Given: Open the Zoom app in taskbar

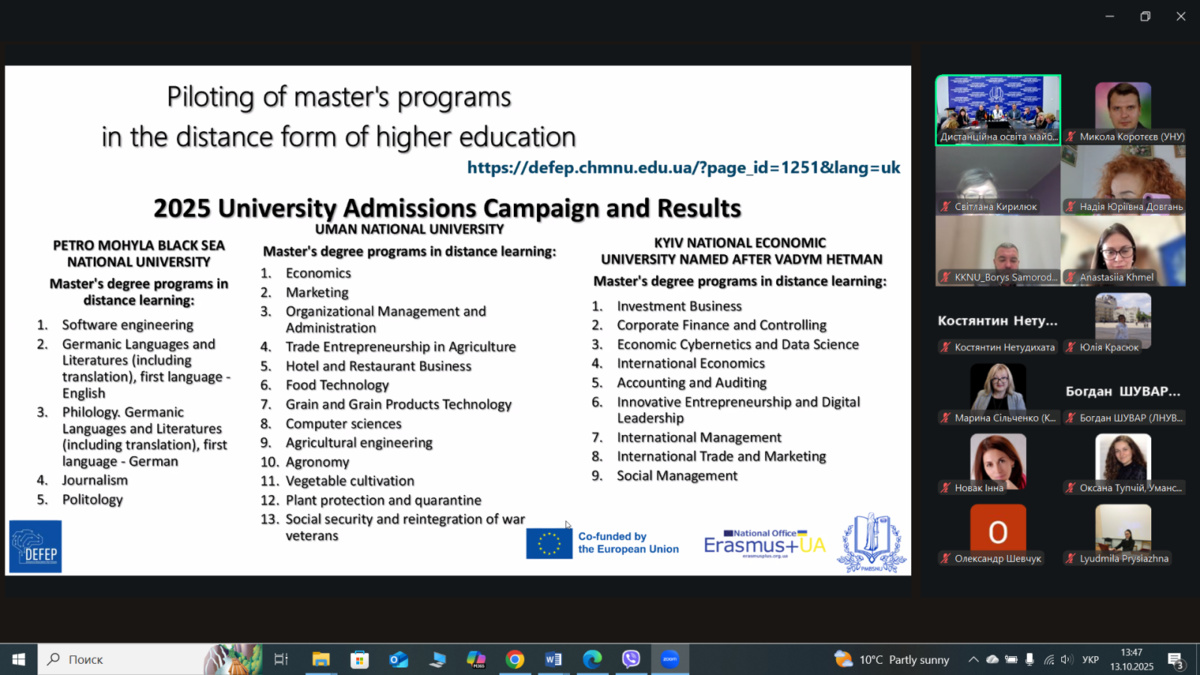Looking at the screenshot, I should [x=670, y=659].
